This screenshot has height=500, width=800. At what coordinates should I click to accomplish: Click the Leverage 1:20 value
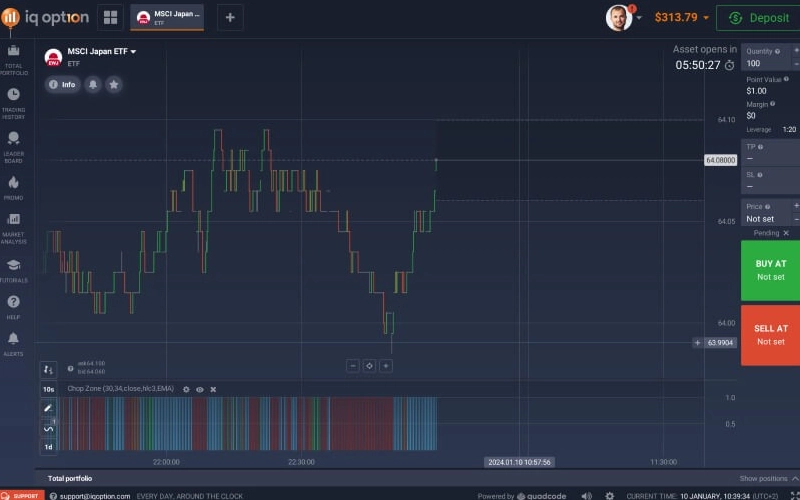(x=789, y=130)
